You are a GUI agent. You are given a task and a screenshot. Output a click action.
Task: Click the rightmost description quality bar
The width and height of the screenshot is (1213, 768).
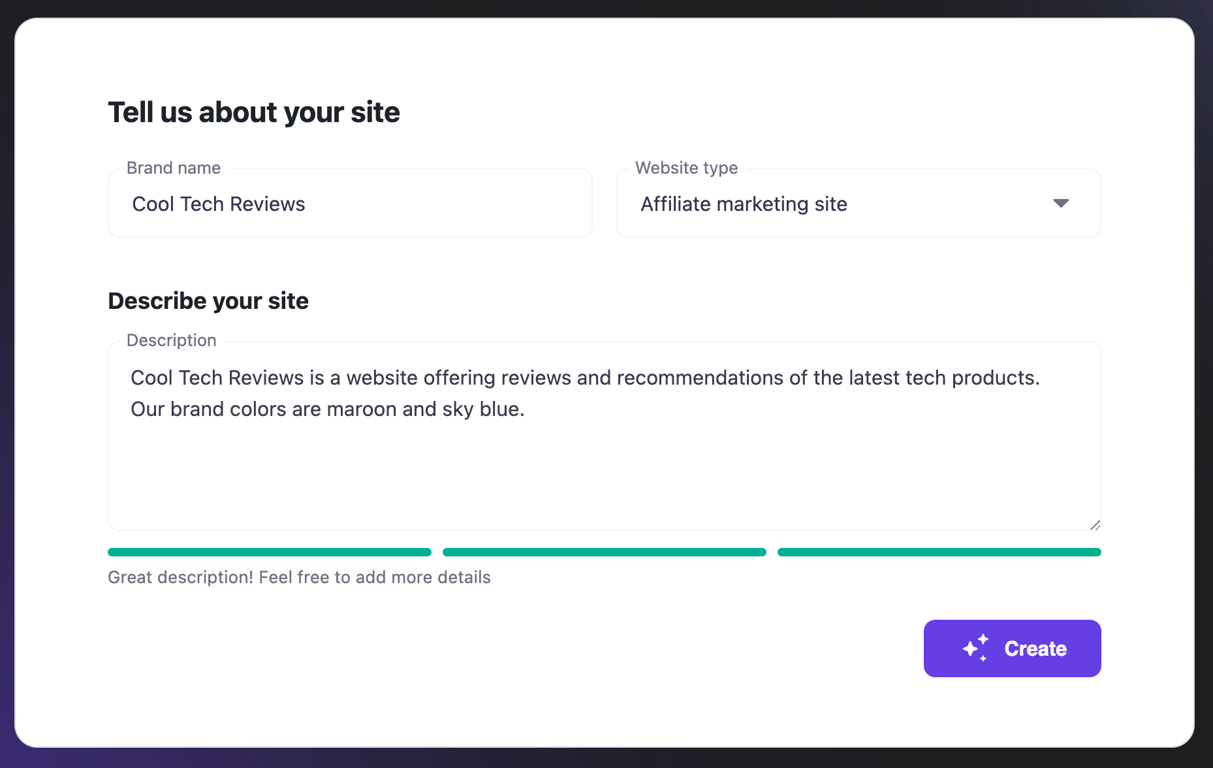[x=938, y=551]
